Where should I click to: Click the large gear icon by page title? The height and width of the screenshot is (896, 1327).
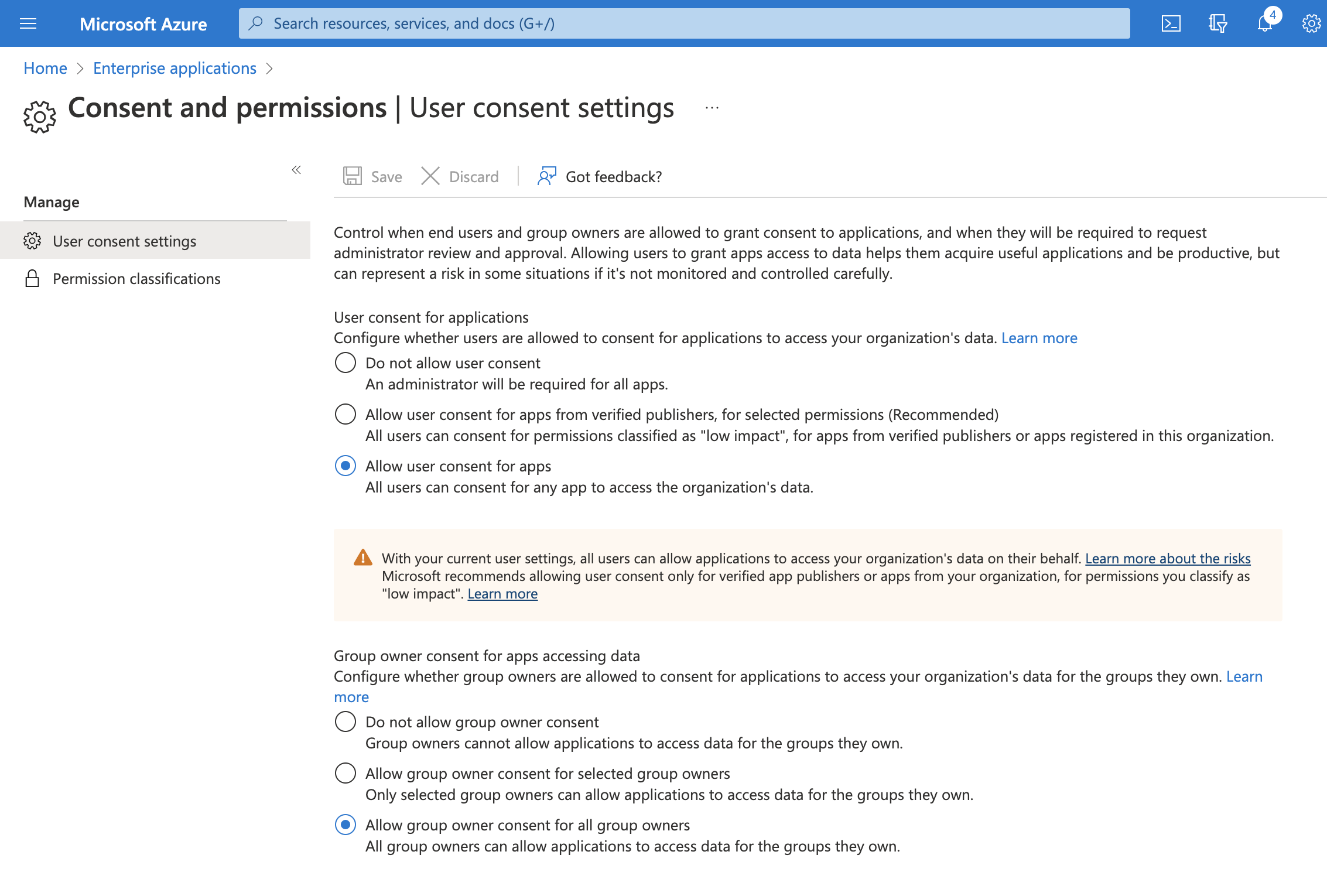tap(40, 117)
